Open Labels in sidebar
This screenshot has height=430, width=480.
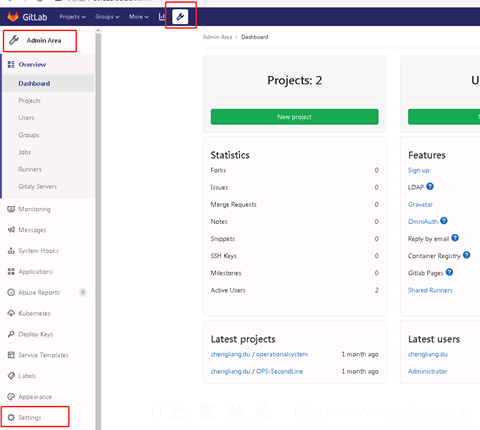point(27,376)
